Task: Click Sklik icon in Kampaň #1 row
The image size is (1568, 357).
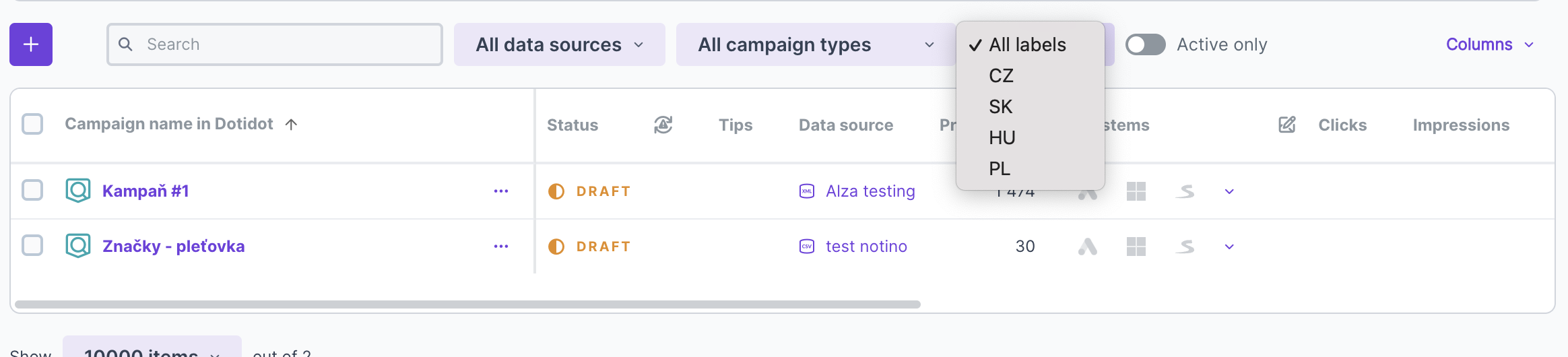Action: [1185, 192]
